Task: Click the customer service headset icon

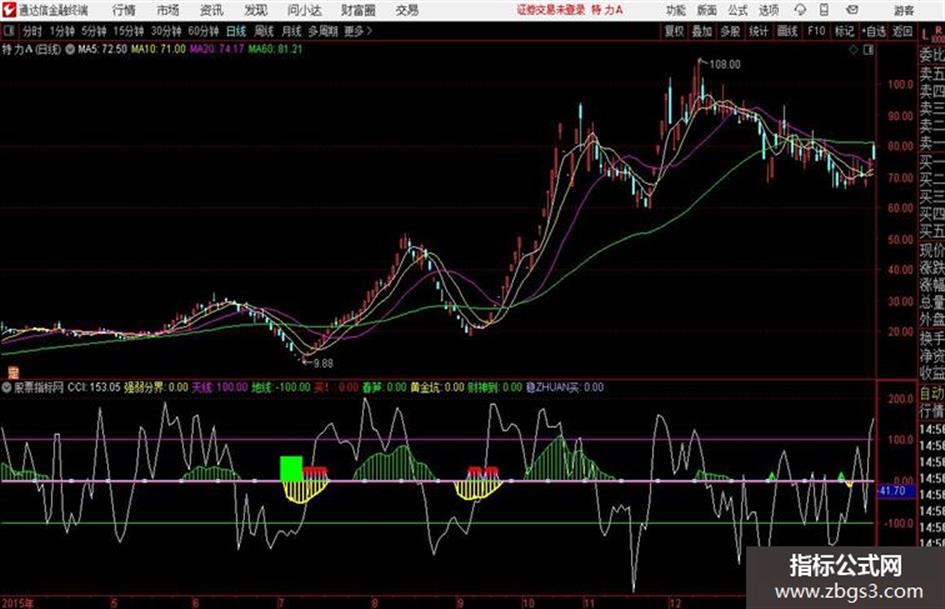Action: tap(800, 10)
